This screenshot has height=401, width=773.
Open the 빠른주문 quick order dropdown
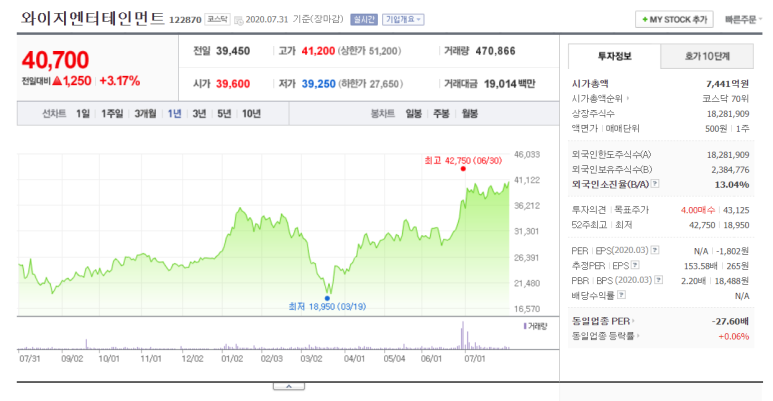click(742, 20)
